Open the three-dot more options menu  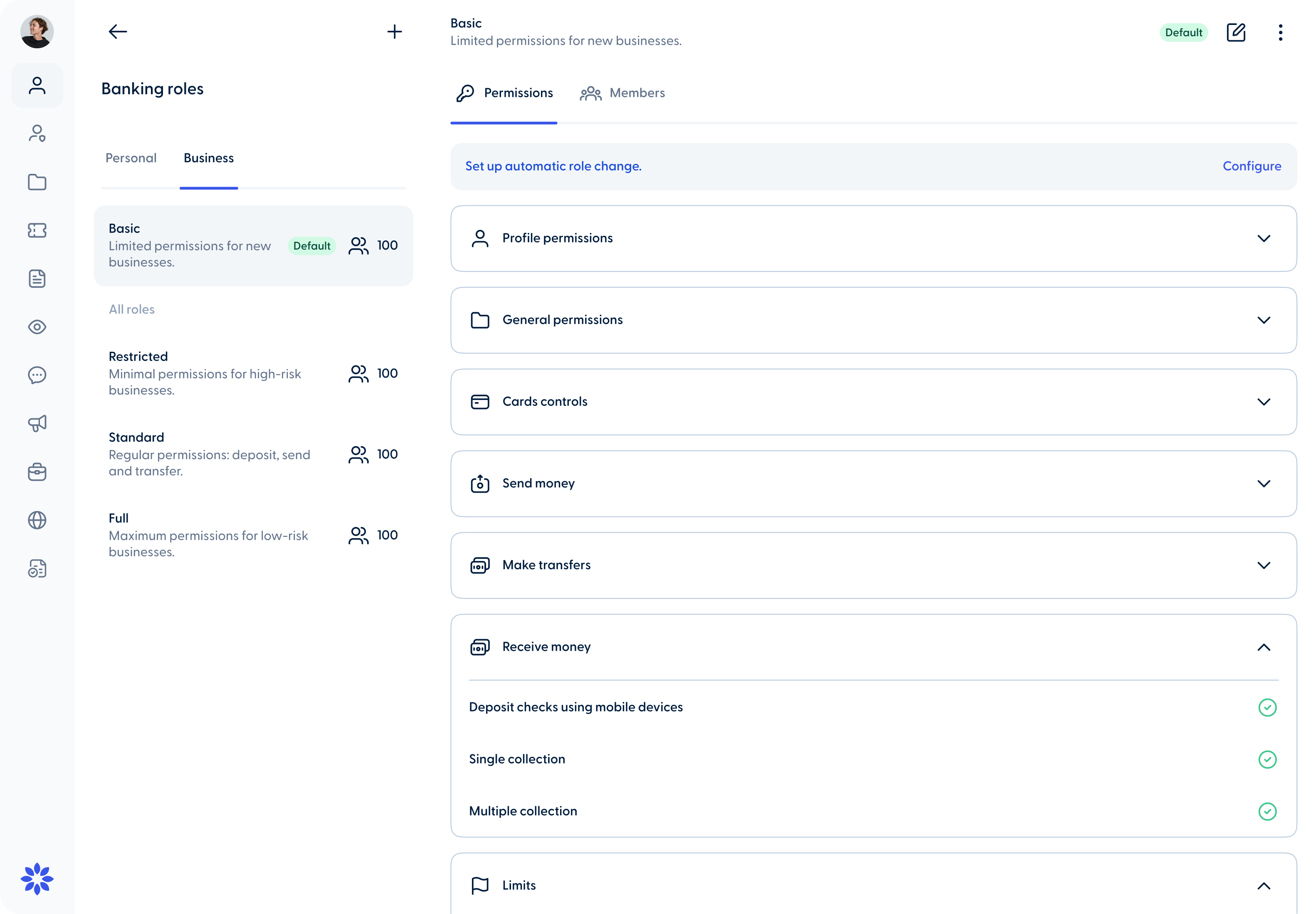1280,32
